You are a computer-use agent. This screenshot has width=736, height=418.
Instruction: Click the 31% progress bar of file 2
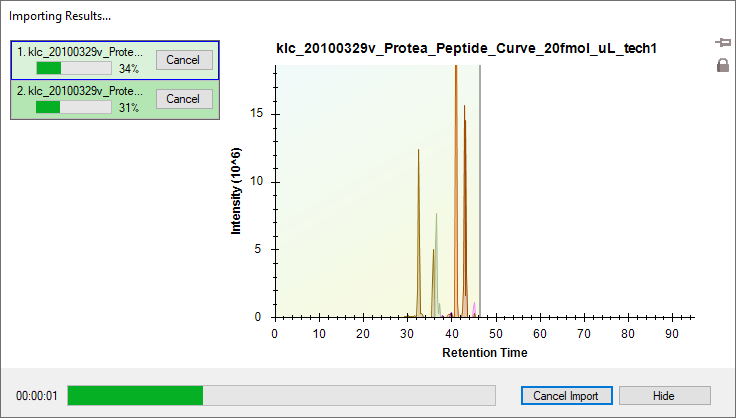(74, 107)
